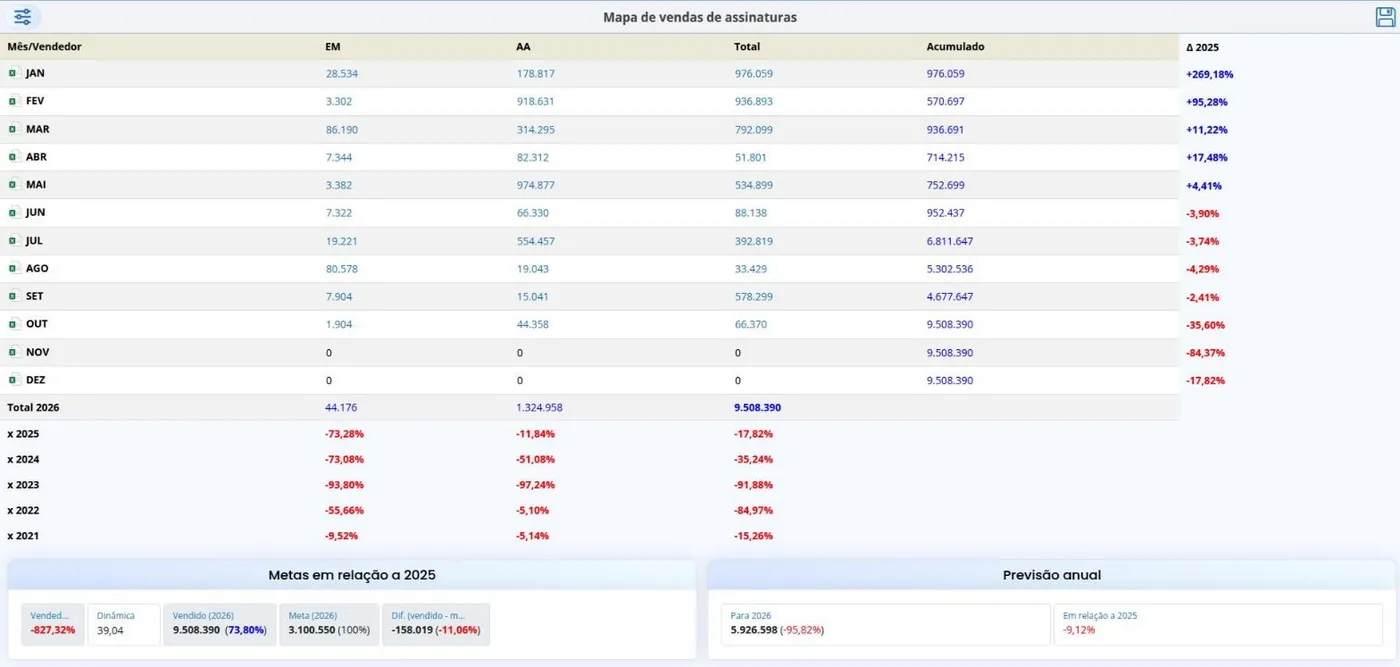Open the JUL Acumulado value 6.811.647

click(950, 241)
